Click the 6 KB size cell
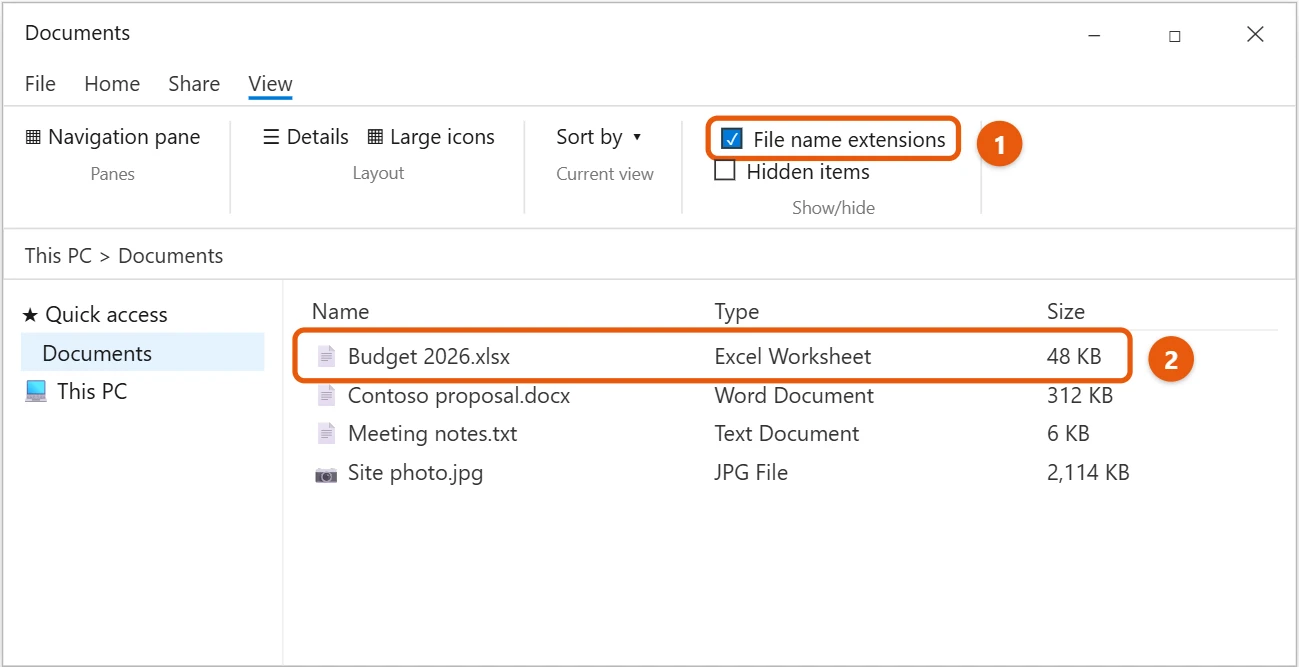The image size is (1299, 667). coord(1068,434)
